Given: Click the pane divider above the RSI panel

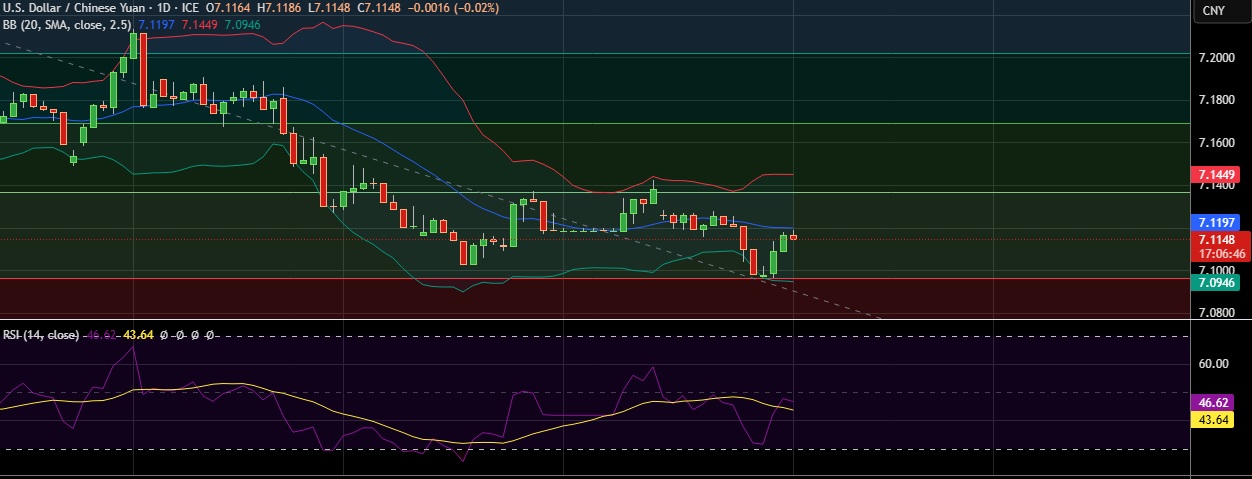Looking at the screenshot, I should tap(600, 321).
